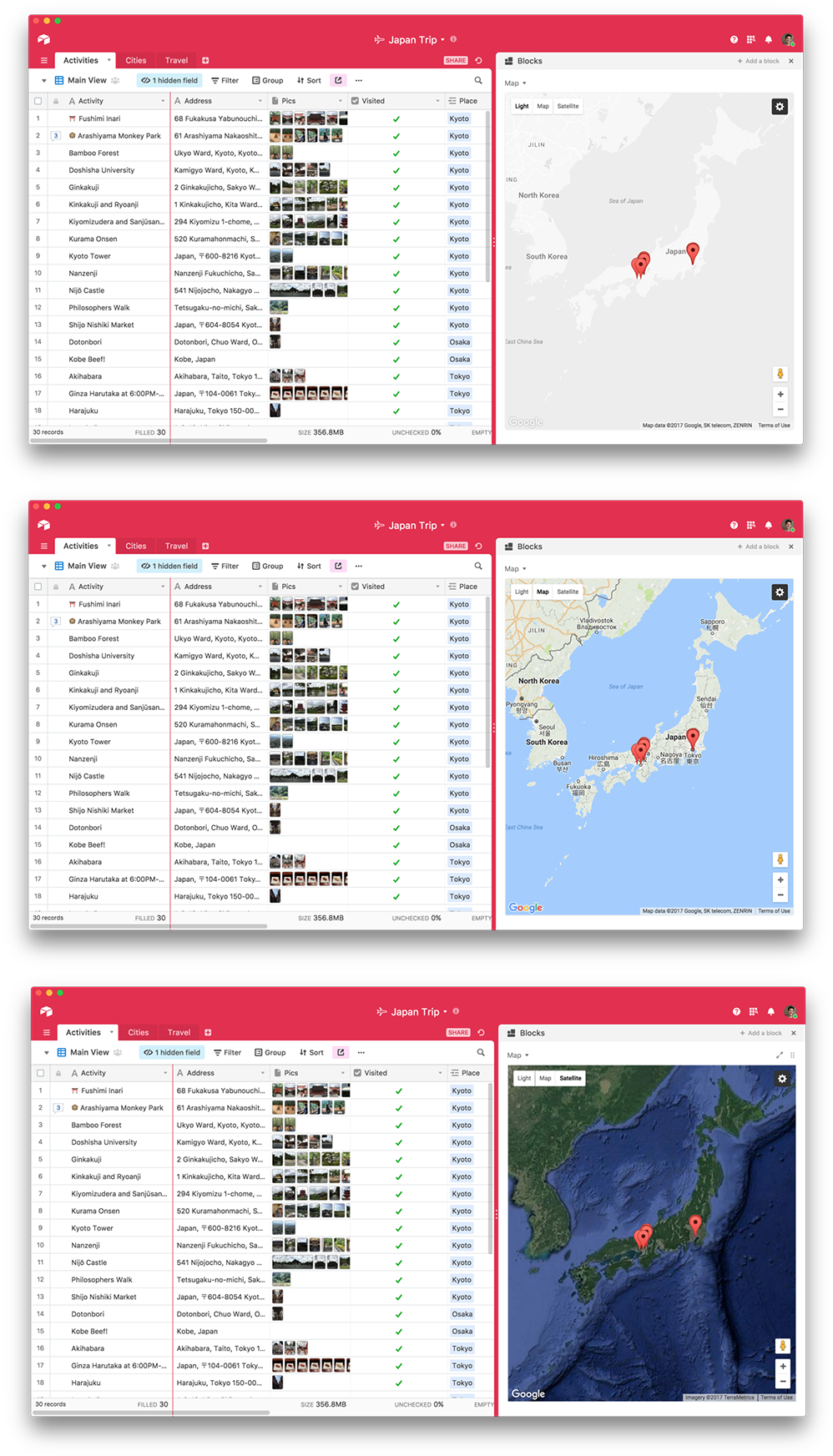The height and width of the screenshot is (1456, 833).
Task: Click 1 hidden field button, middle window
Action: pyautogui.click(x=169, y=566)
